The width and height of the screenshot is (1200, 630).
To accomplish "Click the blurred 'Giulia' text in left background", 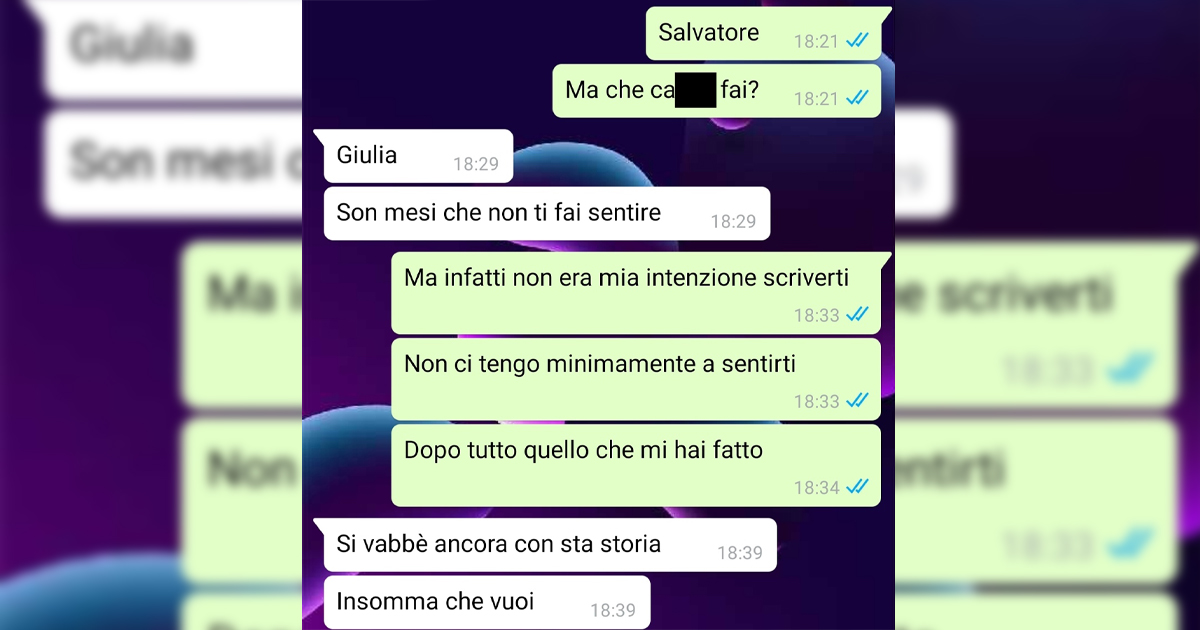I will [132, 44].
